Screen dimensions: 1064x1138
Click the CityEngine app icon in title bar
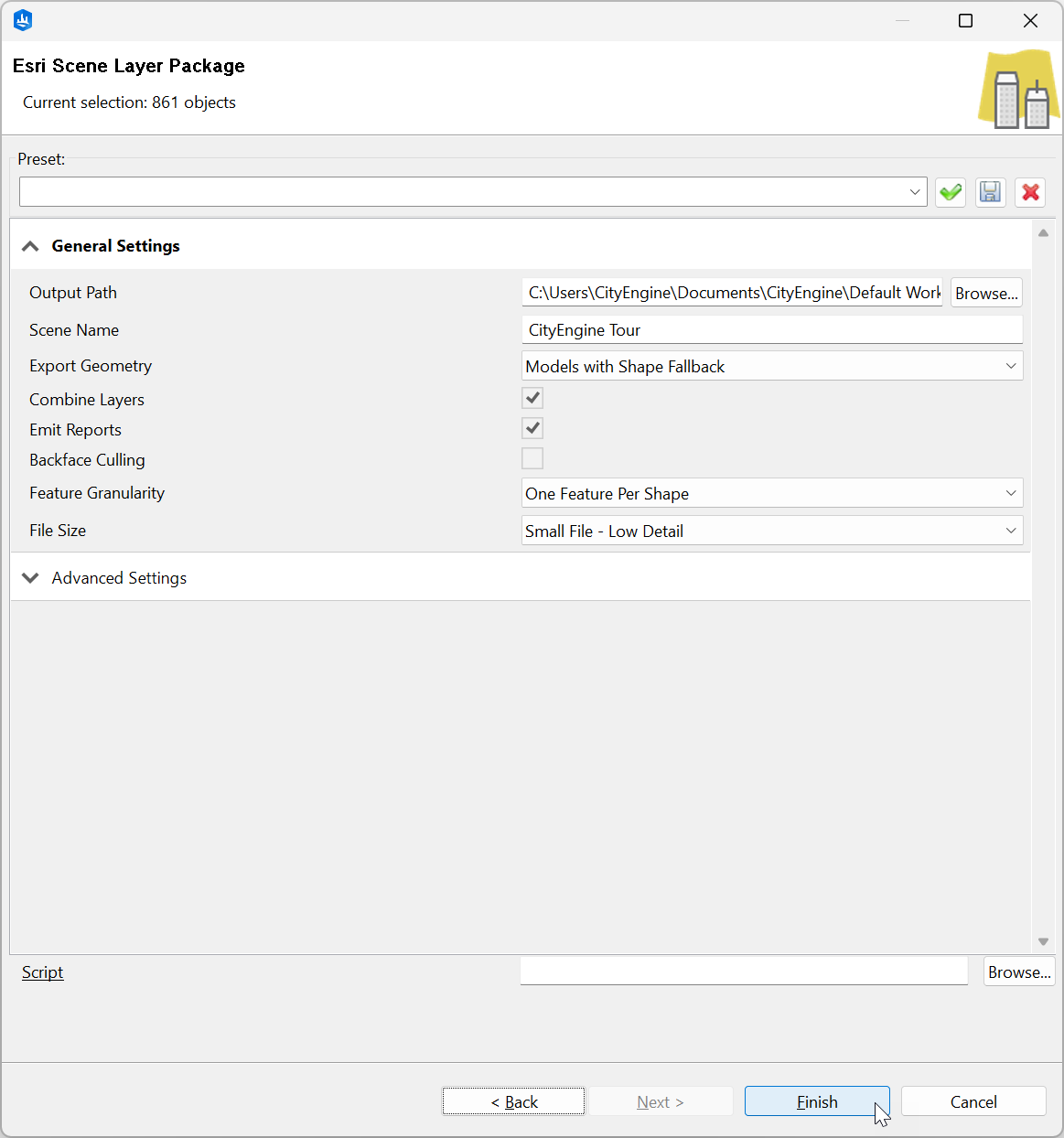click(x=23, y=20)
